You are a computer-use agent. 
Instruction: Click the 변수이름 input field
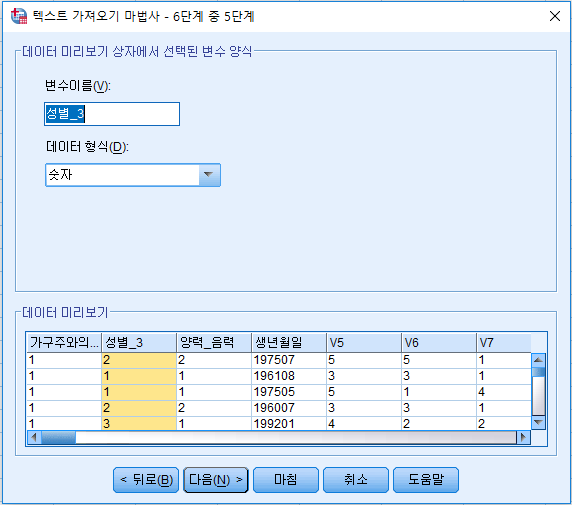(112, 114)
